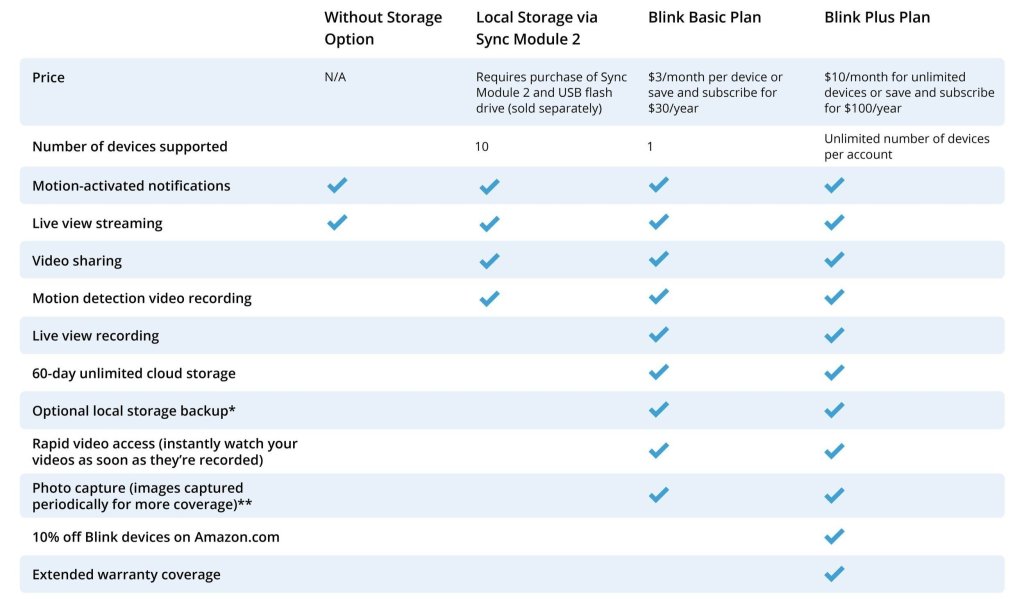Click the Blink Plus Plan column header
The image size is (1024, 599).
(876, 18)
